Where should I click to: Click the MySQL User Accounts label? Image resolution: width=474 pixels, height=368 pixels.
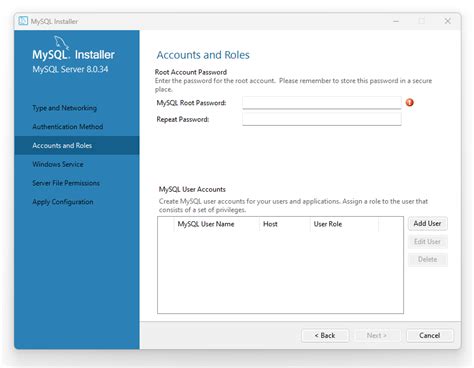192,189
